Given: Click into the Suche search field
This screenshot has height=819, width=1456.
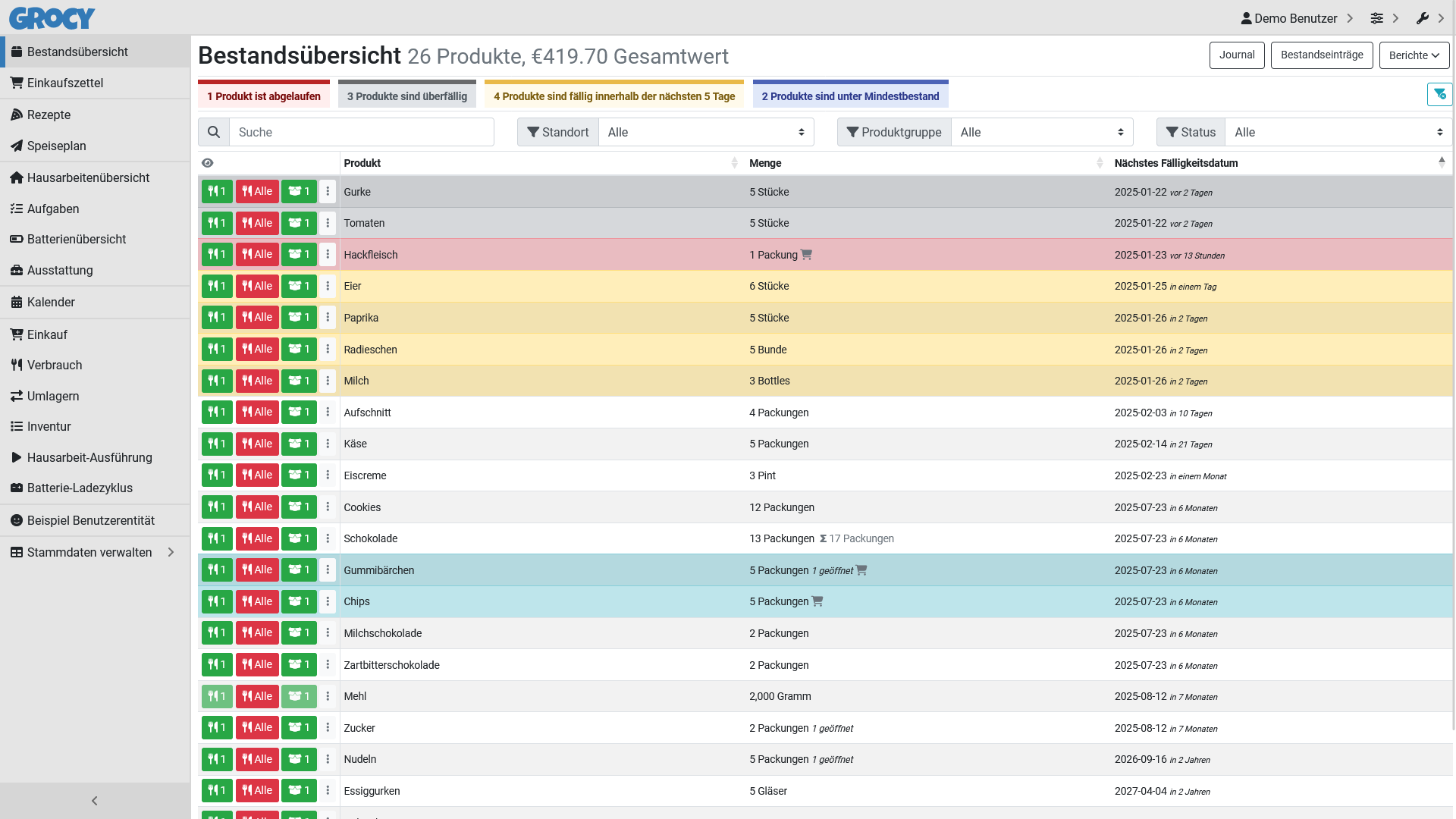Looking at the screenshot, I should coord(361,132).
